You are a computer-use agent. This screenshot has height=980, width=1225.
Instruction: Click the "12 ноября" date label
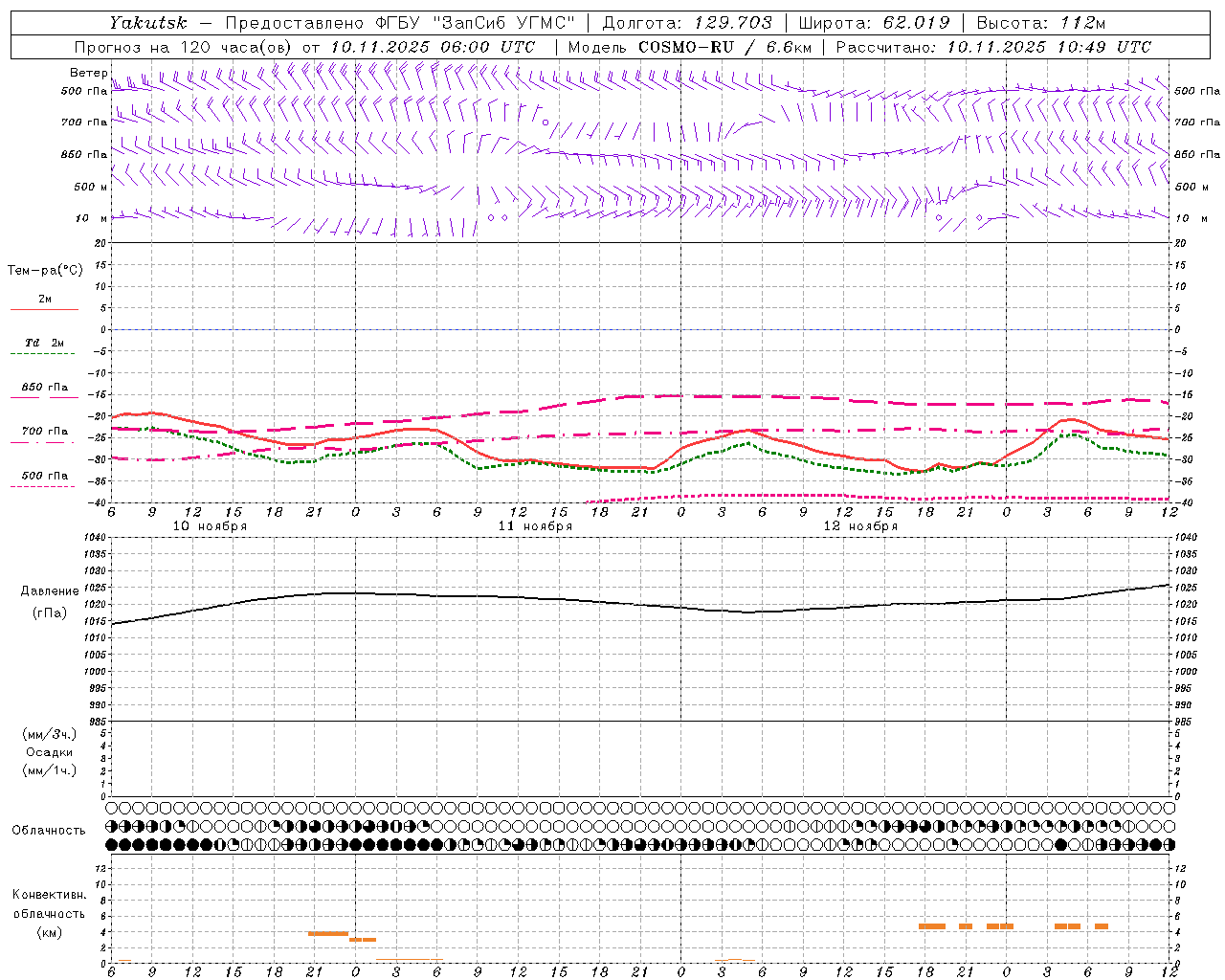(860, 526)
